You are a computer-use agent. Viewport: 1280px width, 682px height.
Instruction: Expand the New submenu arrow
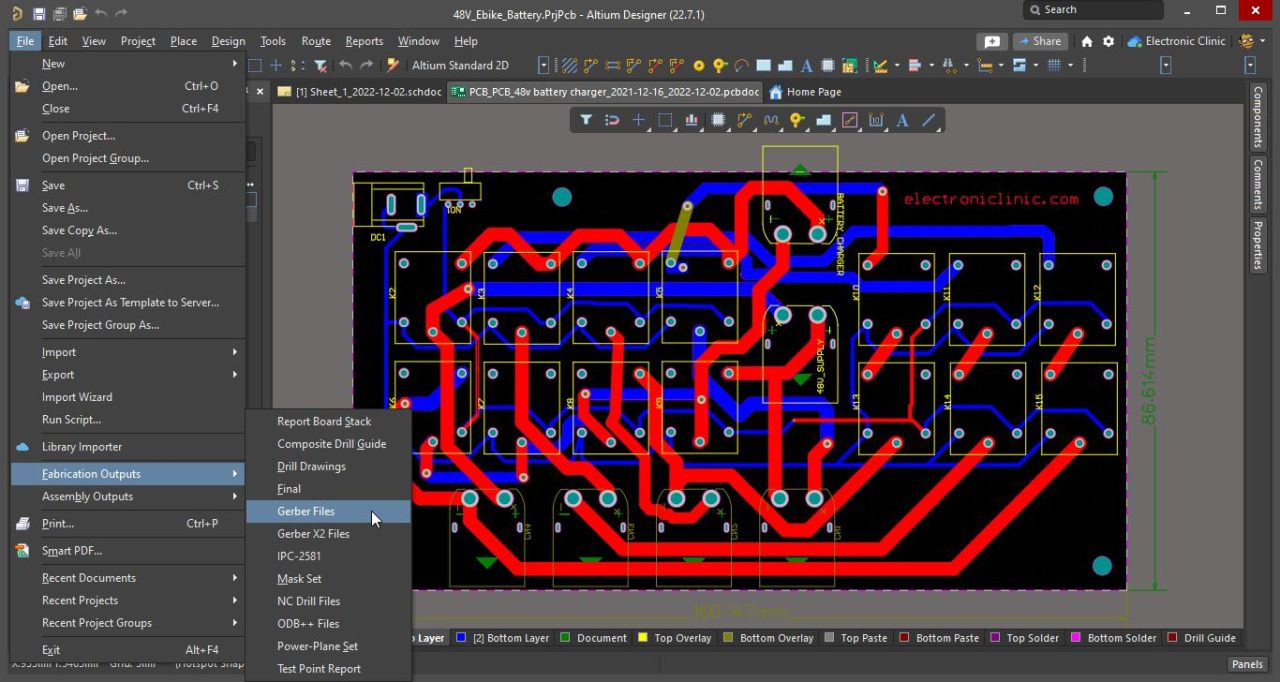[235, 63]
